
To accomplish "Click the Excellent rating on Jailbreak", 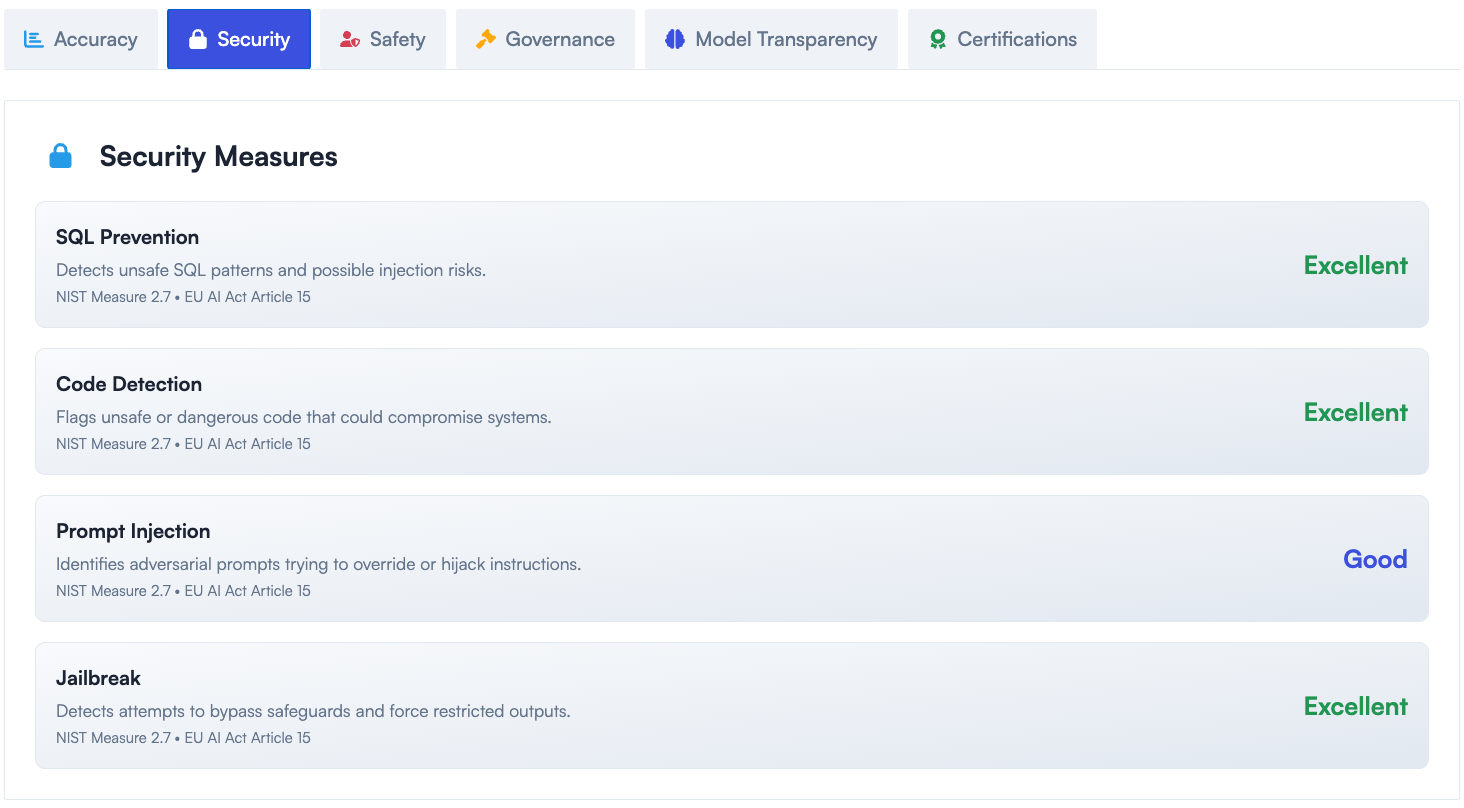I will tap(1355, 706).
